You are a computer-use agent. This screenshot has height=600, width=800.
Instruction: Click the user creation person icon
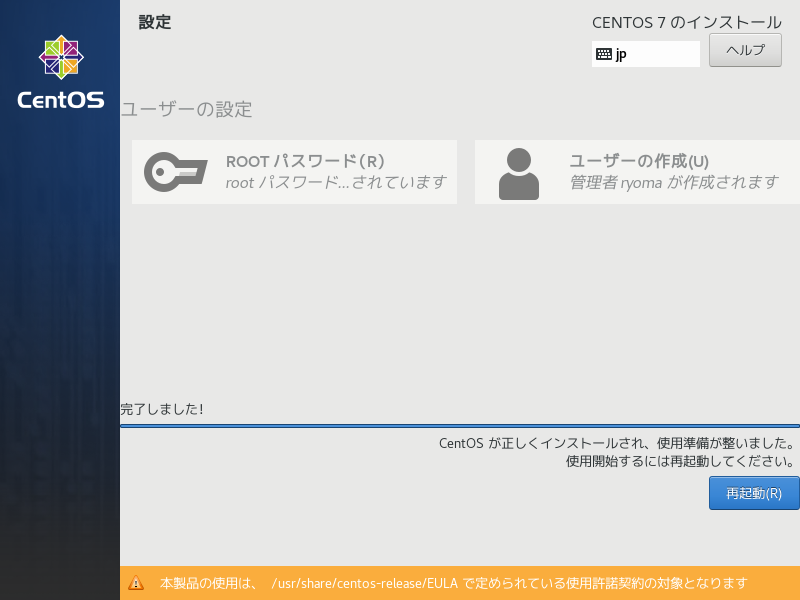pos(518,174)
